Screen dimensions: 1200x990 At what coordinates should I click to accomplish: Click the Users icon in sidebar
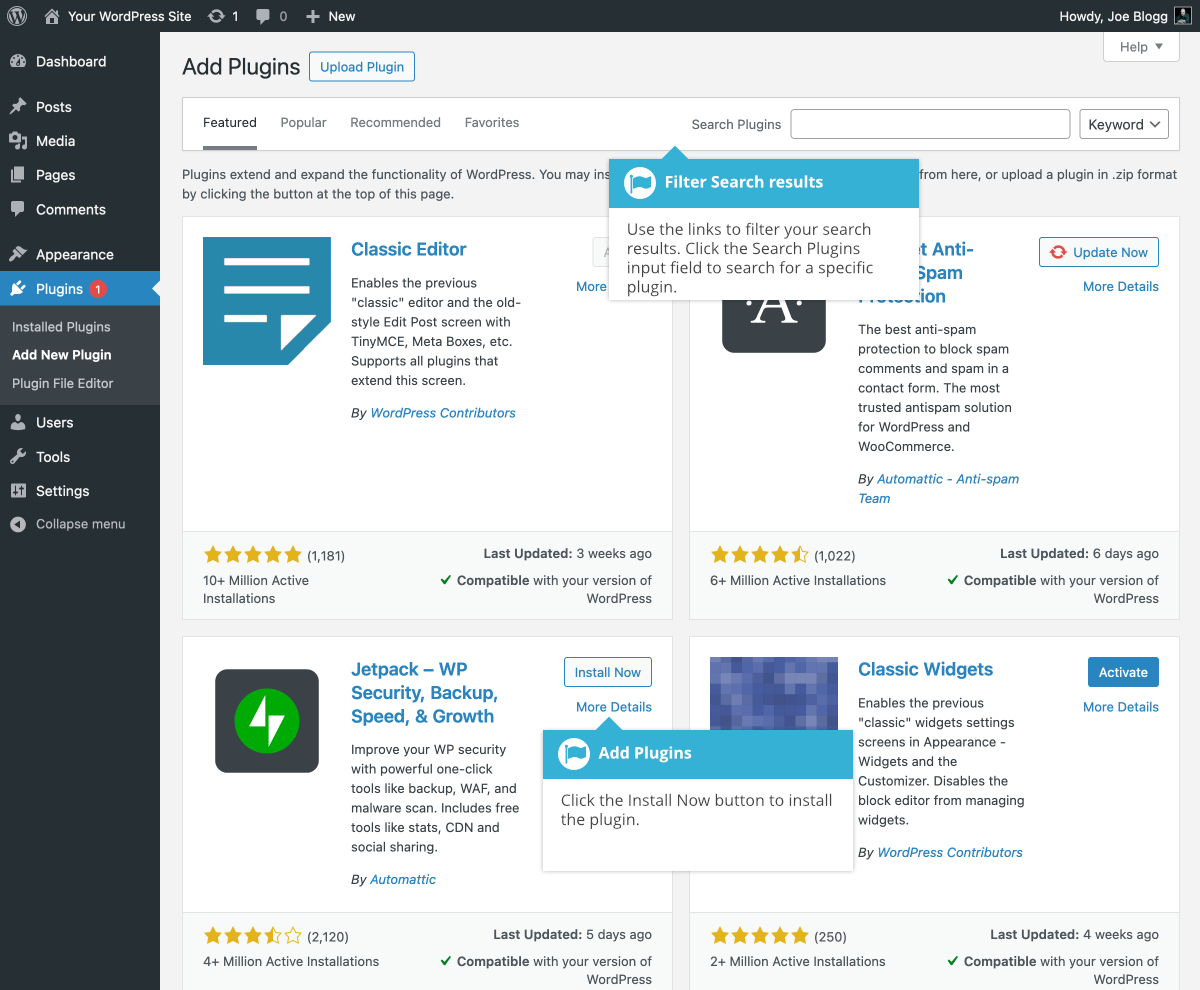(18, 422)
